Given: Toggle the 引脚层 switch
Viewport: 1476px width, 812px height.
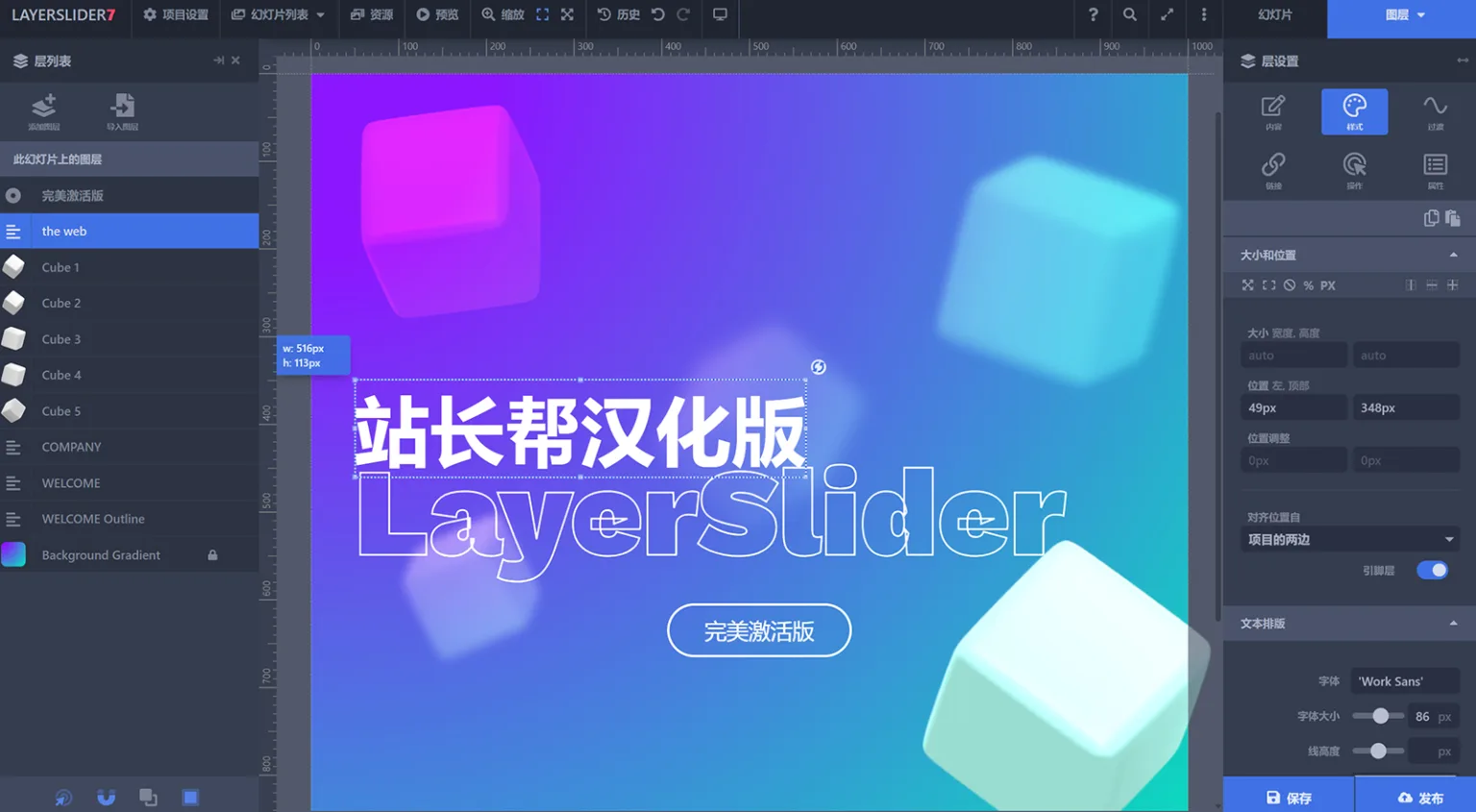Looking at the screenshot, I should 1432,570.
